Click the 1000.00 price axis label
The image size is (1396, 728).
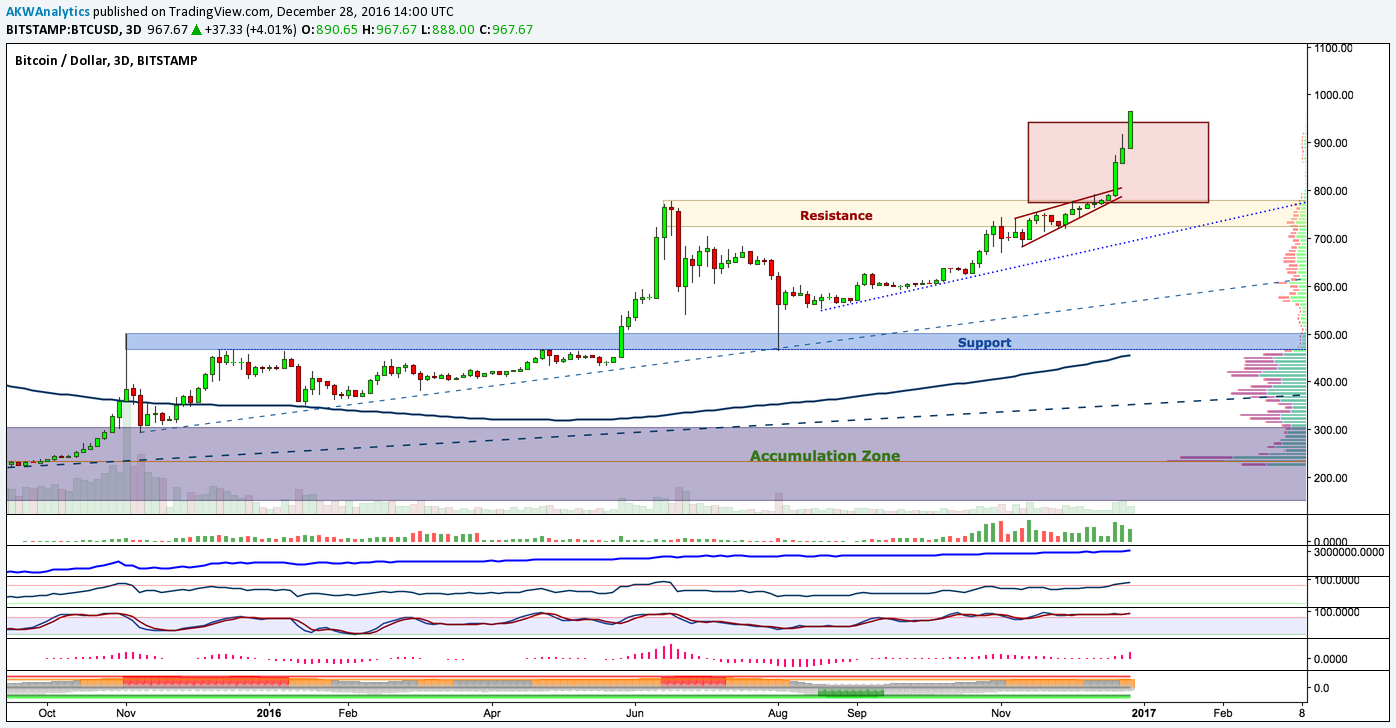pos(1334,96)
